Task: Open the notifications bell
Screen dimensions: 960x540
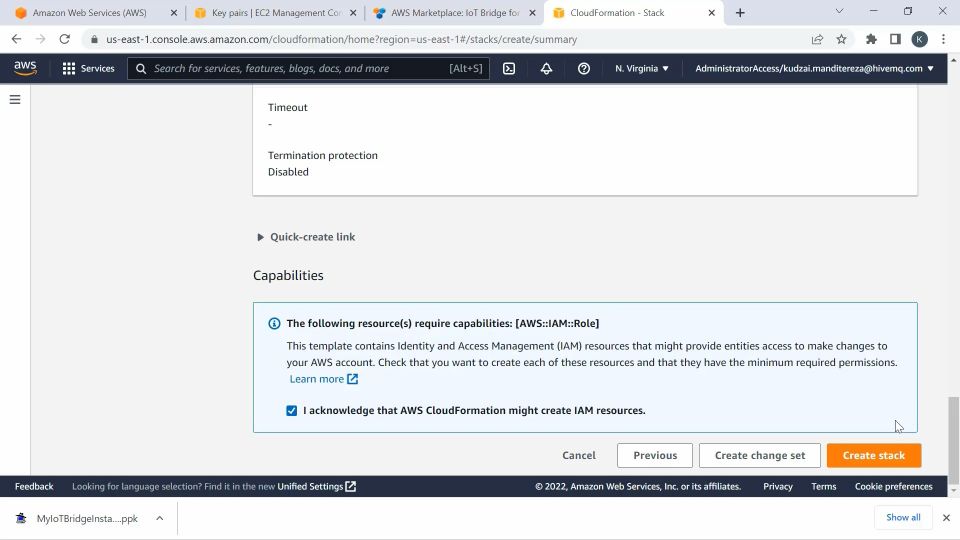Action: click(546, 69)
